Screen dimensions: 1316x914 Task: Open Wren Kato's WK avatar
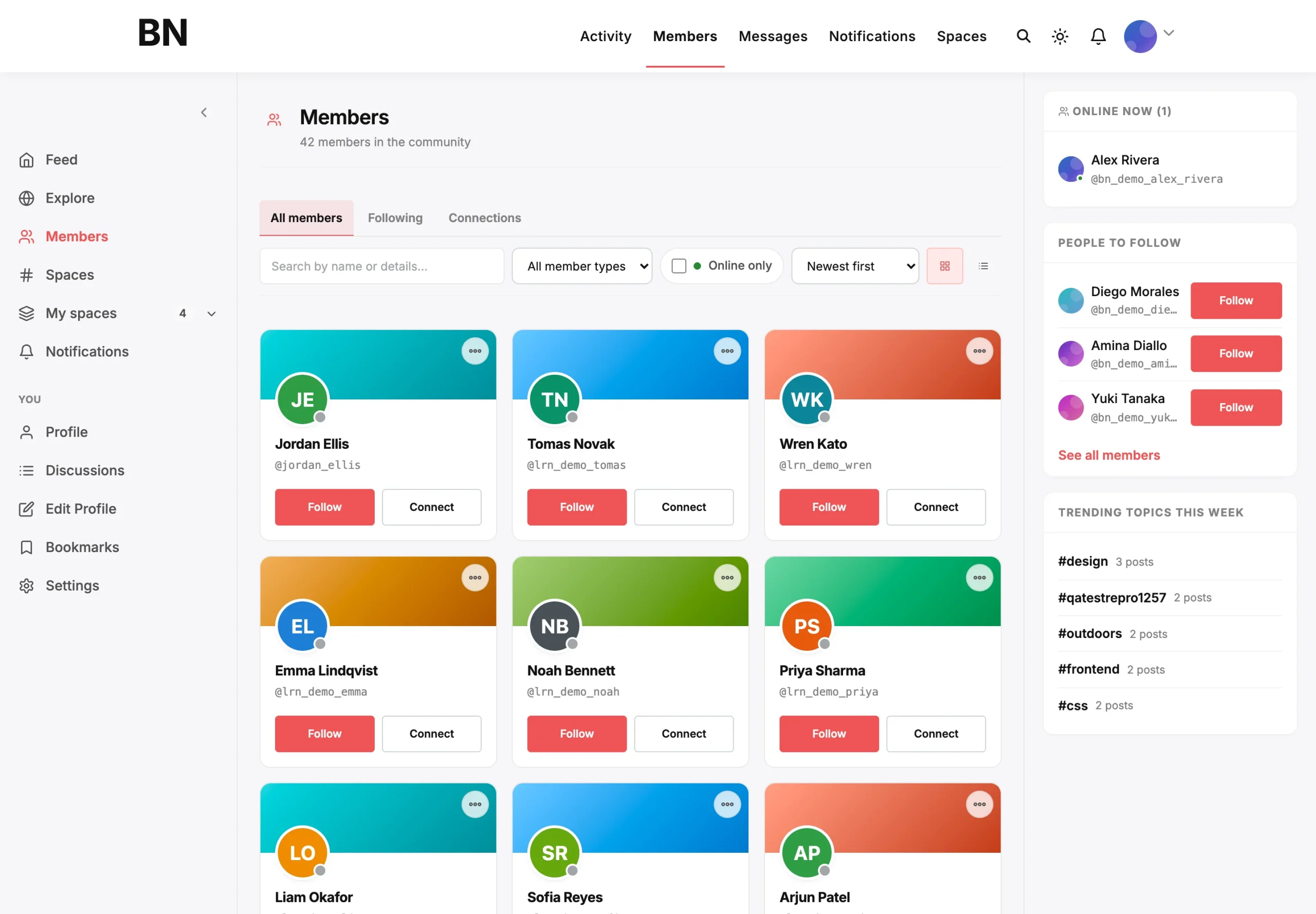point(807,399)
